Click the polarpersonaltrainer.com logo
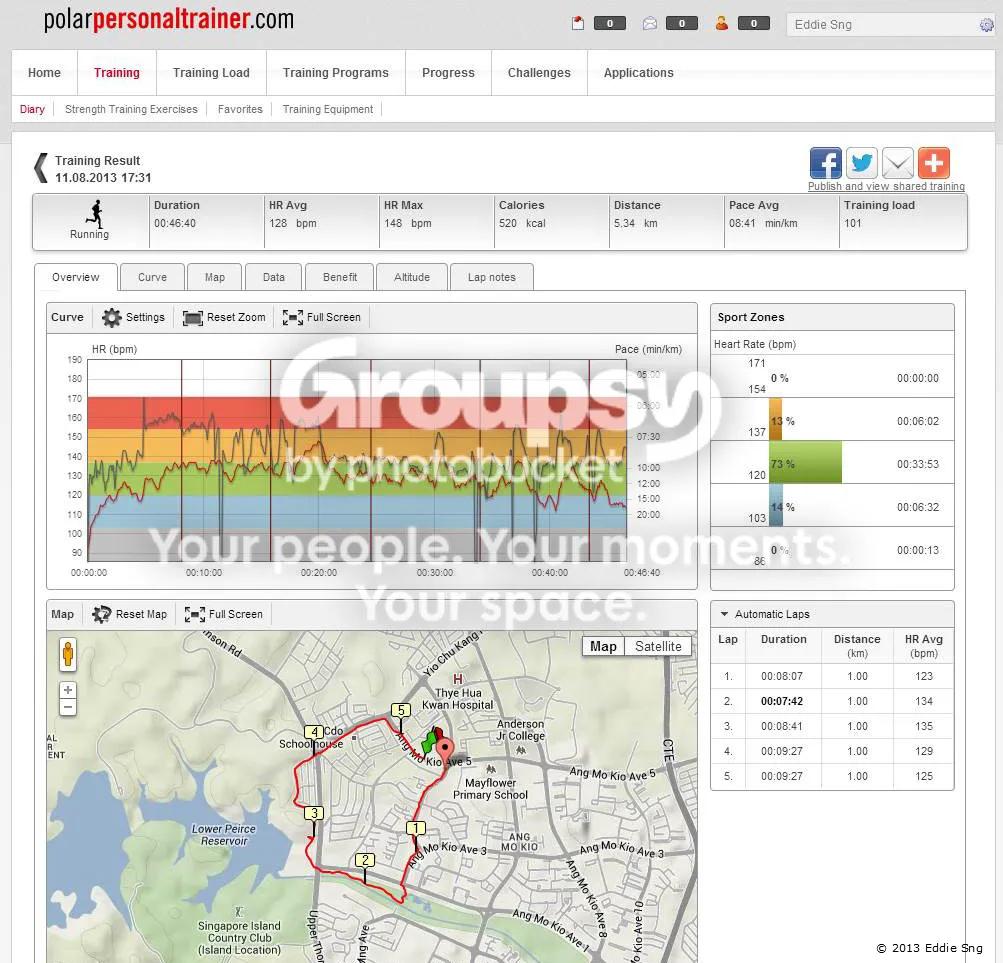This screenshot has width=1003, height=963. (169, 19)
